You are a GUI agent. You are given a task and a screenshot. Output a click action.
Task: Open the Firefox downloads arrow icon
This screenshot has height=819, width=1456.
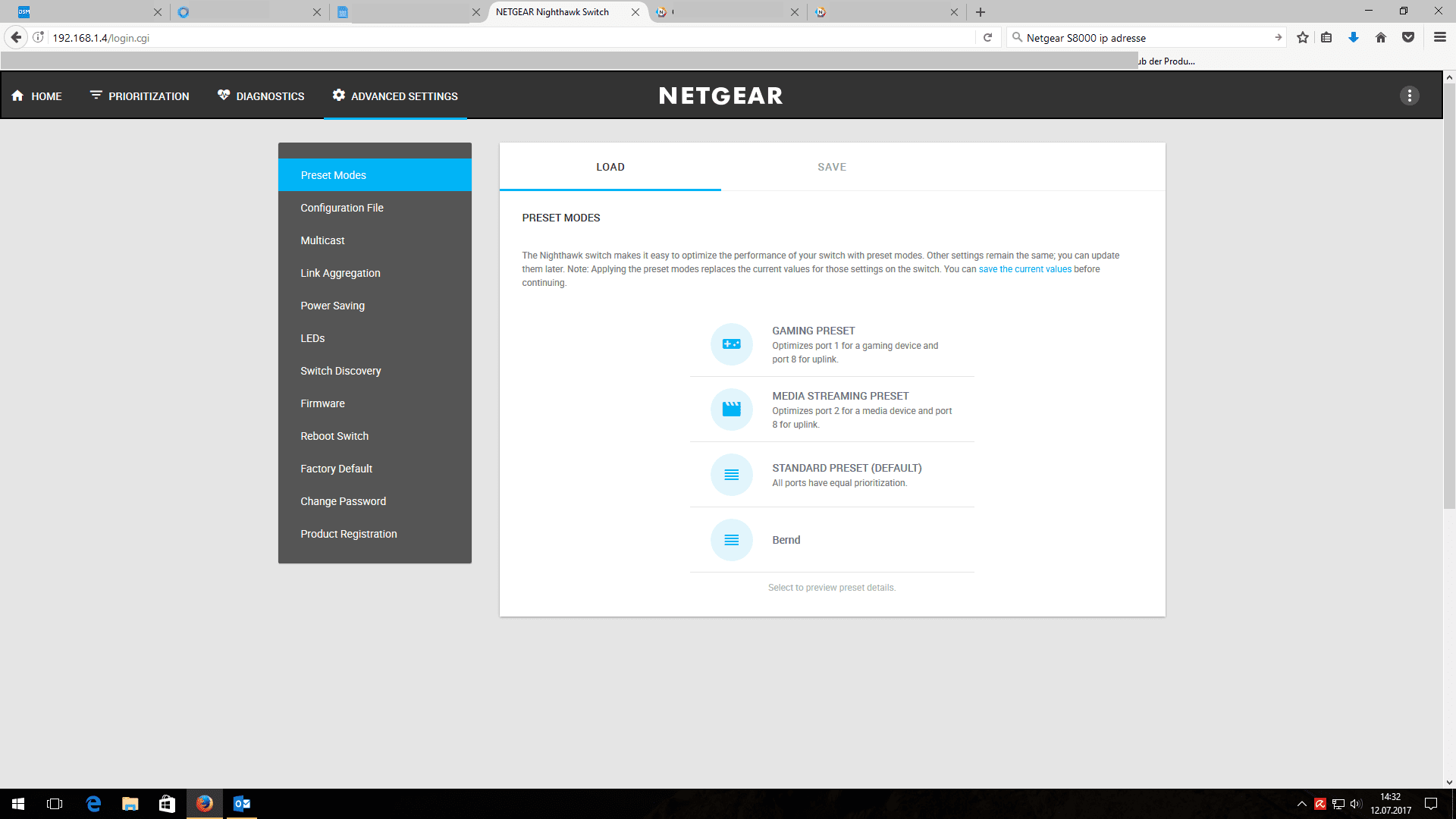click(1353, 37)
